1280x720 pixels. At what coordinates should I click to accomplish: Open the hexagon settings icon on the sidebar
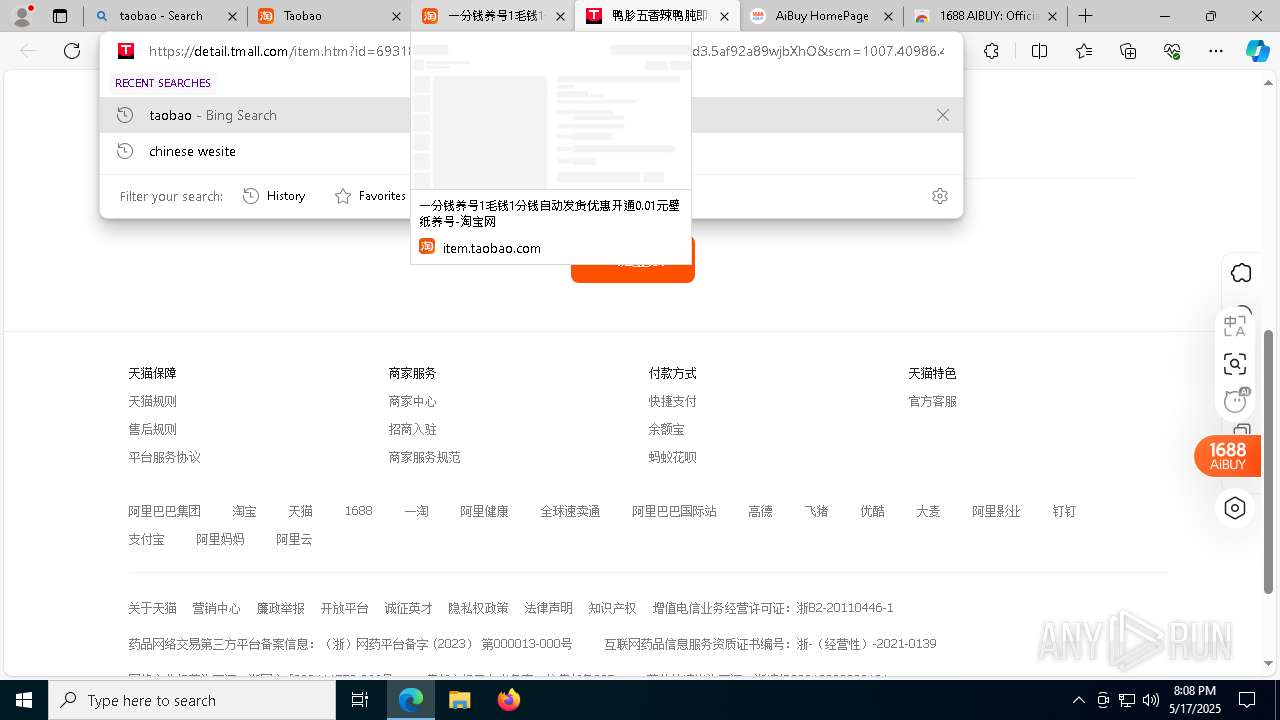tap(1235, 508)
